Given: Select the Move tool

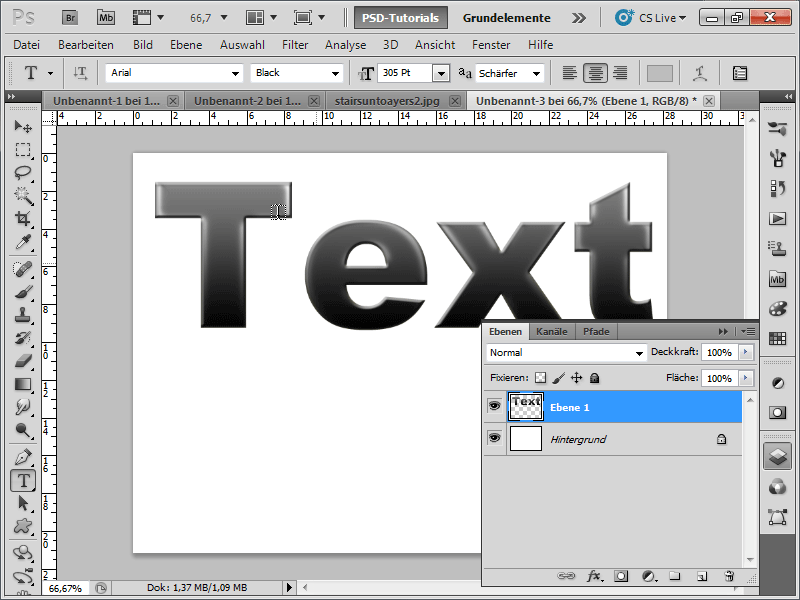Looking at the screenshot, I should tap(23, 126).
